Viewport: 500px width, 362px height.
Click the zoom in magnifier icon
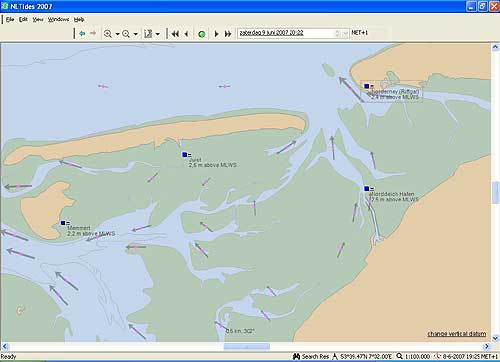tap(108, 34)
